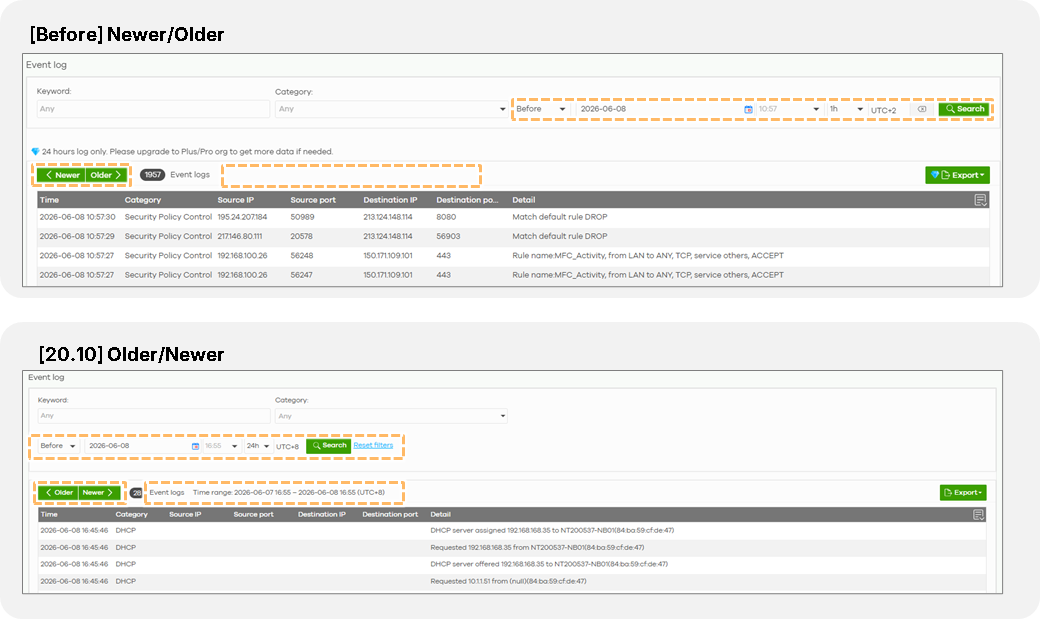Click Search button in the upper event log
The width and height of the screenshot is (1040, 619).
tap(964, 109)
